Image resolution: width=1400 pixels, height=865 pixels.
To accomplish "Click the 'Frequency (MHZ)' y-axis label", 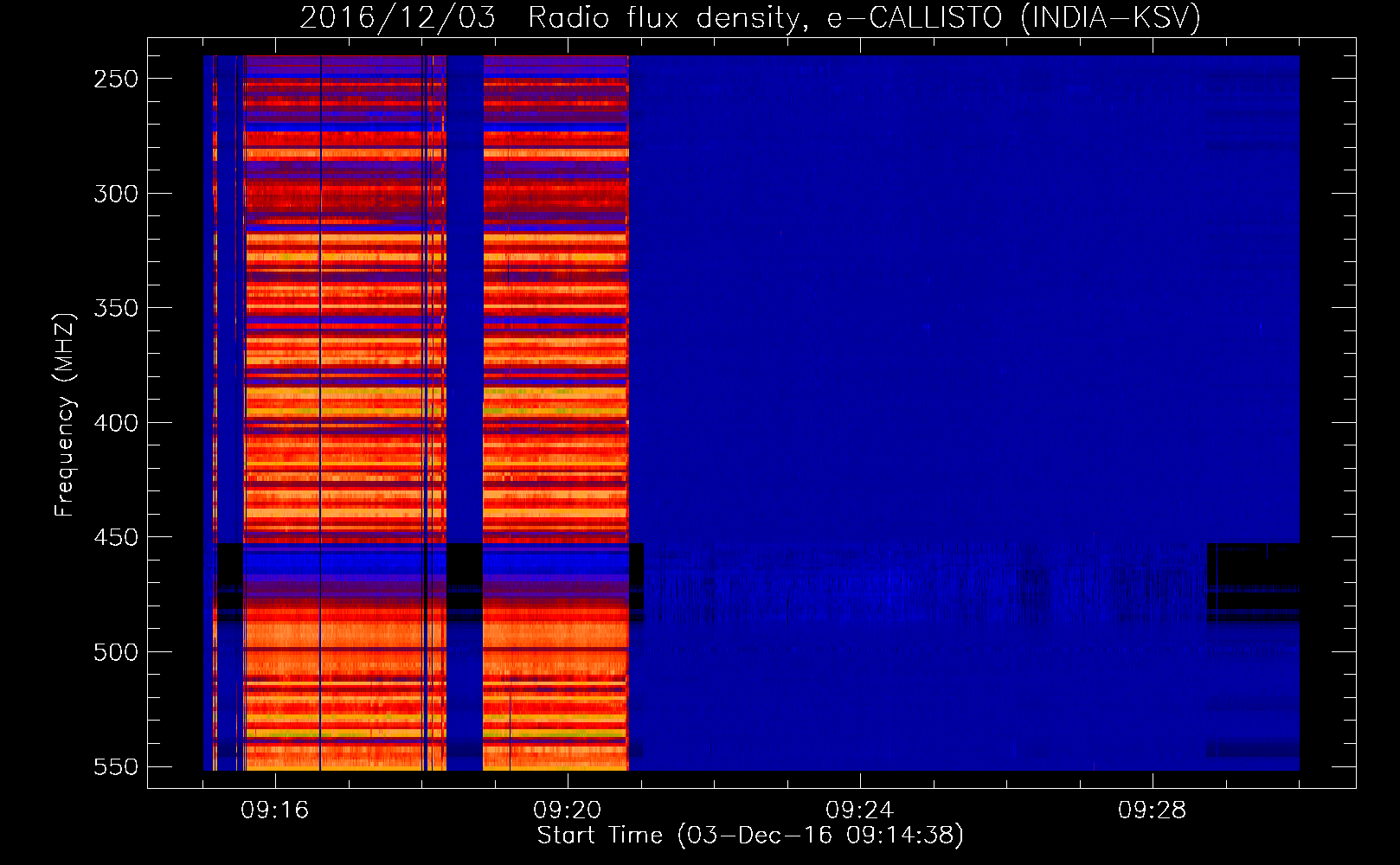I will coord(65,414).
